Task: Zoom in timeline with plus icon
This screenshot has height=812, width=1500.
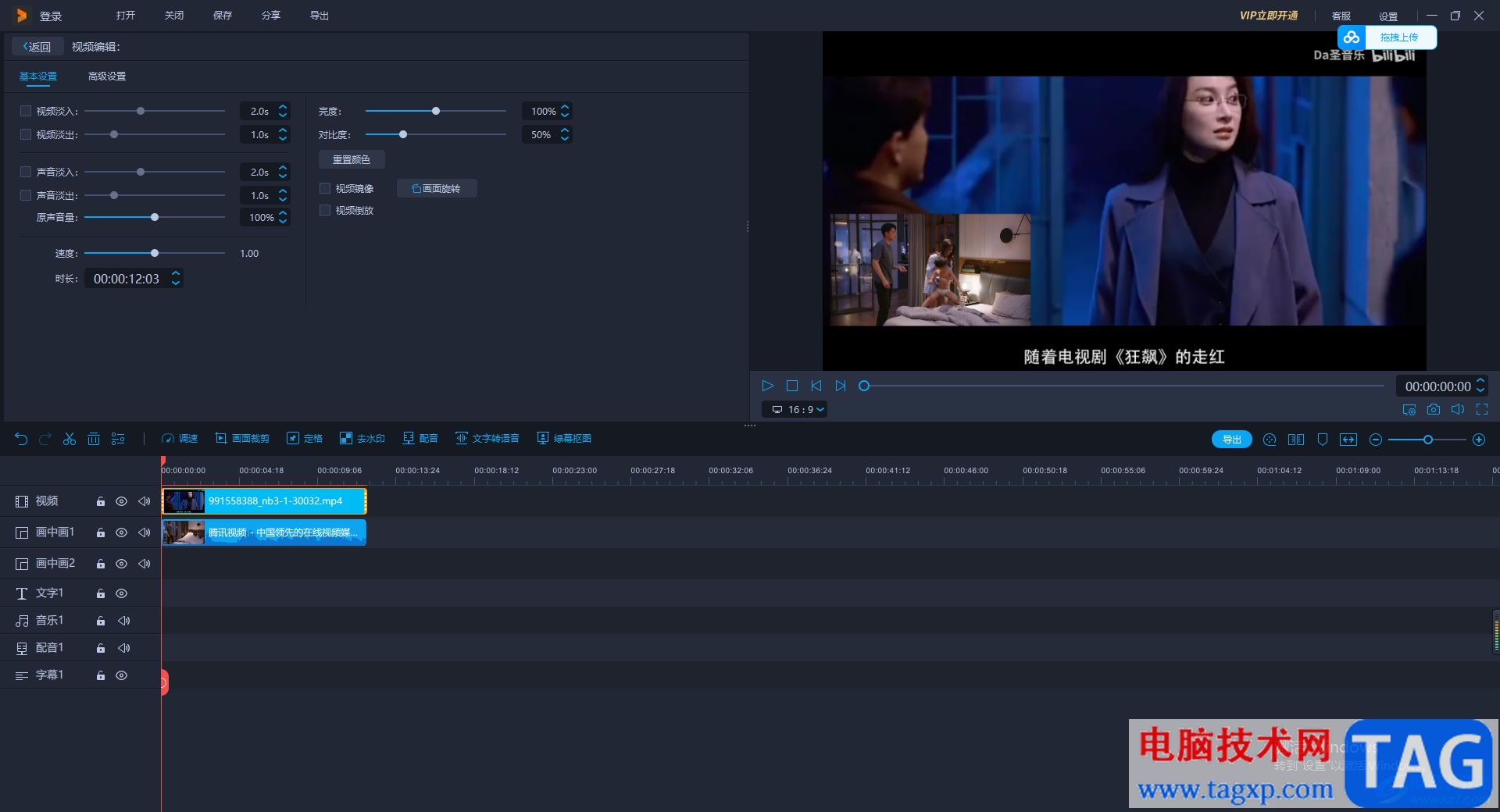Action: [x=1479, y=440]
